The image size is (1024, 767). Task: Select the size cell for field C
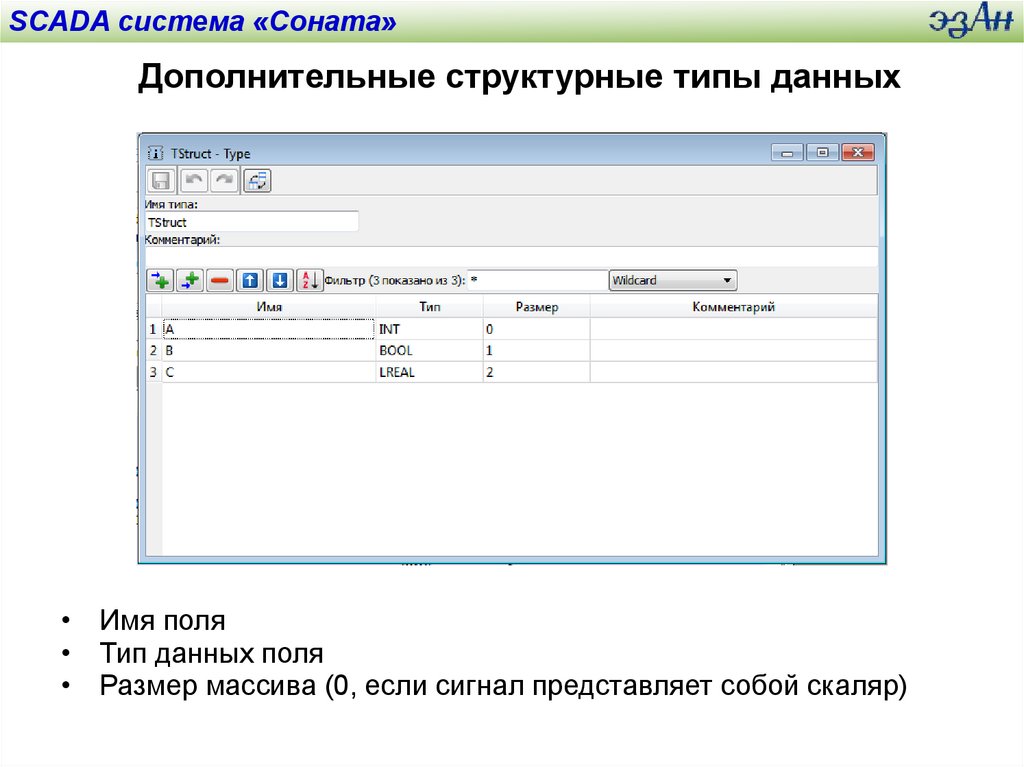click(x=537, y=372)
